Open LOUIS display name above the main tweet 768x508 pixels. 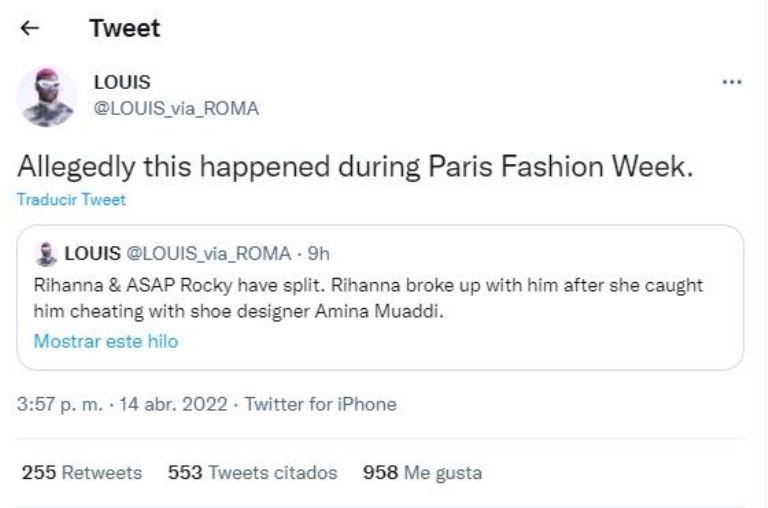tap(121, 82)
